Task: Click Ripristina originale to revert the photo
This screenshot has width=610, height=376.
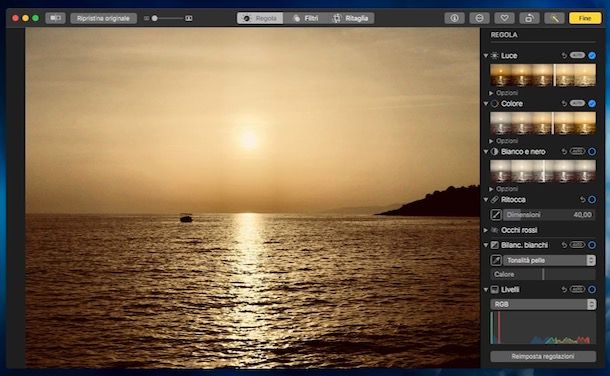Action: [103, 18]
